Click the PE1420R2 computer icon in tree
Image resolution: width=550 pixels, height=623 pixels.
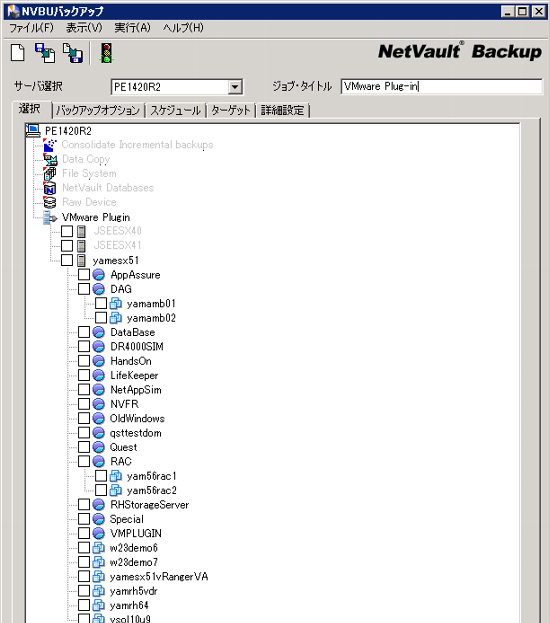(x=33, y=130)
